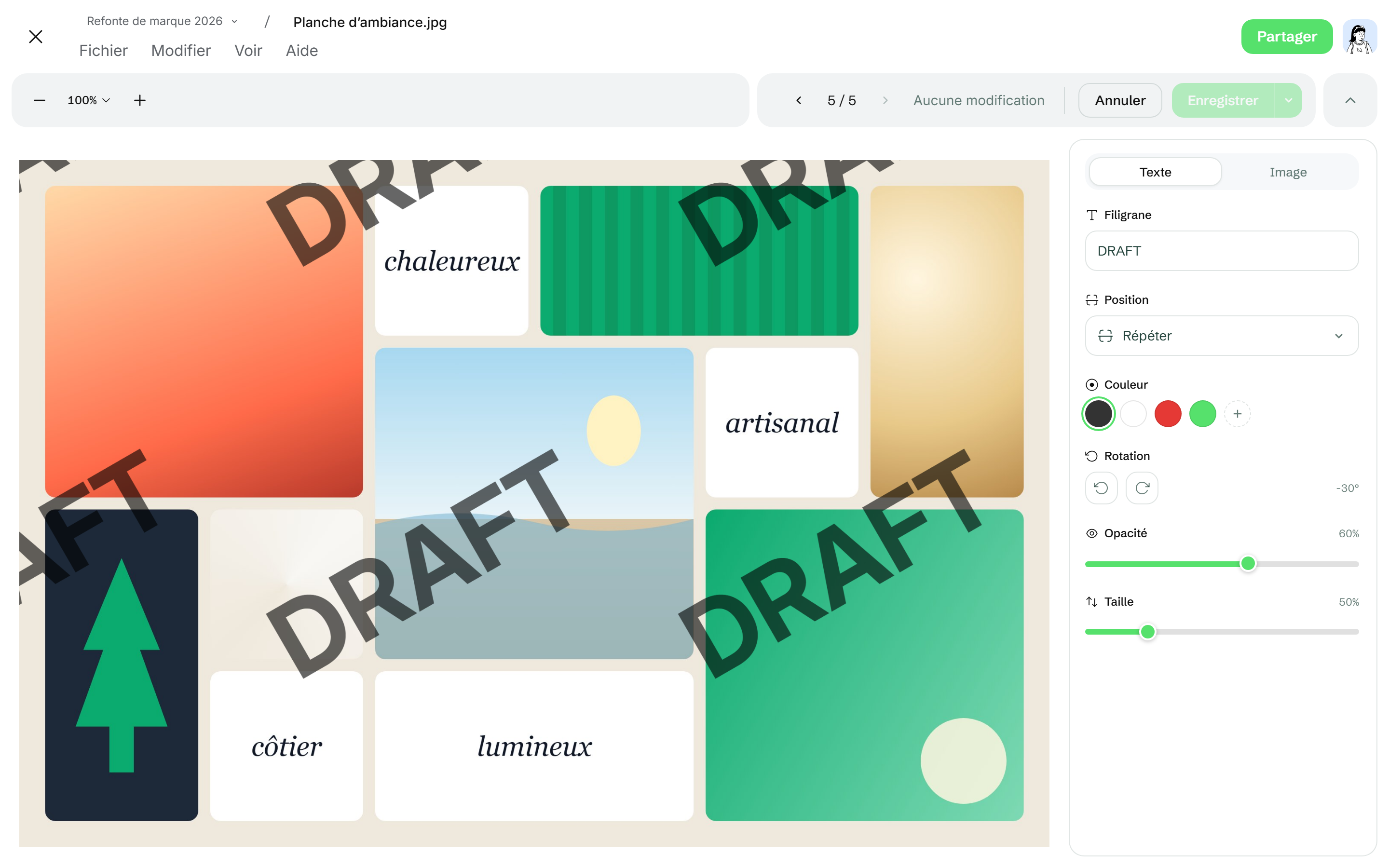This screenshot has width=1389, height=868.
Task: Click the Taille slider handle
Action: pos(1147,632)
